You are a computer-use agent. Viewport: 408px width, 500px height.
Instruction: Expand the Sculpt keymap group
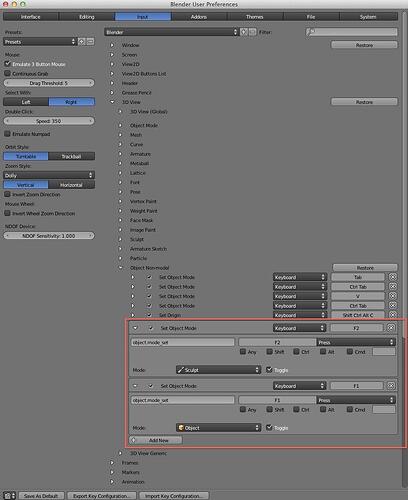[x=120, y=239]
